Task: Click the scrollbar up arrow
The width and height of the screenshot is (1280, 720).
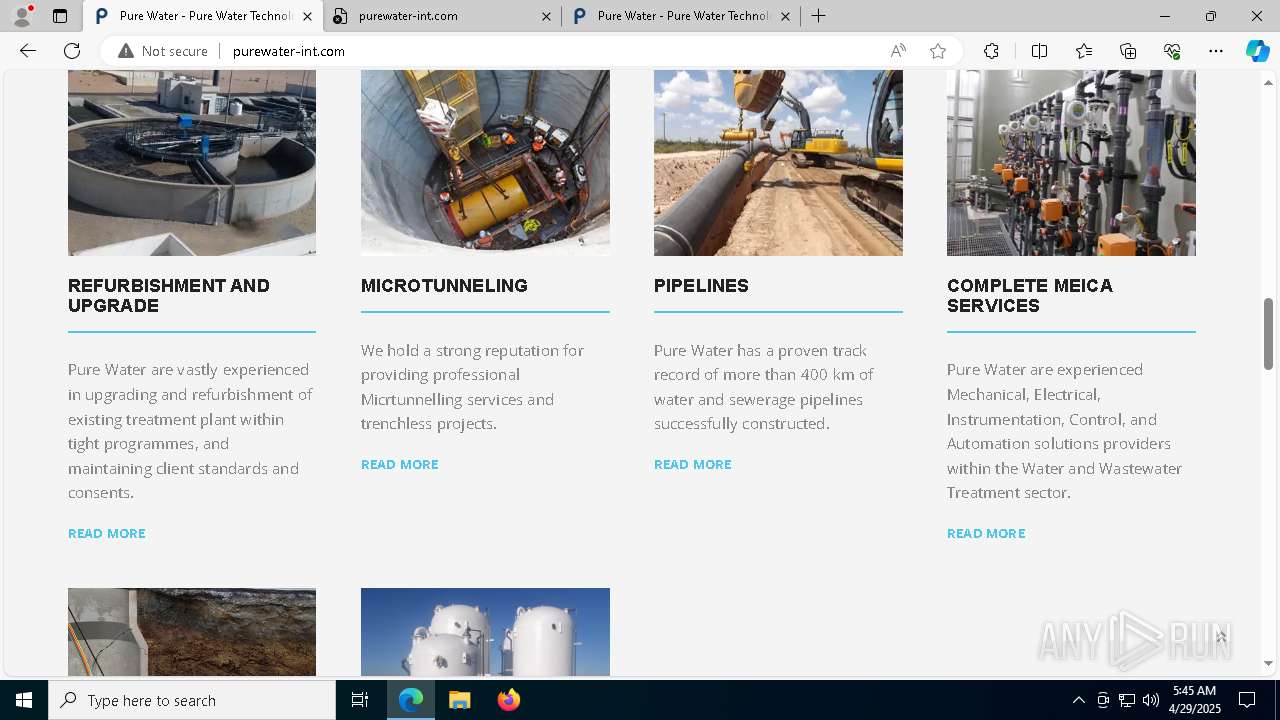Action: pyautogui.click(x=1268, y=82)
